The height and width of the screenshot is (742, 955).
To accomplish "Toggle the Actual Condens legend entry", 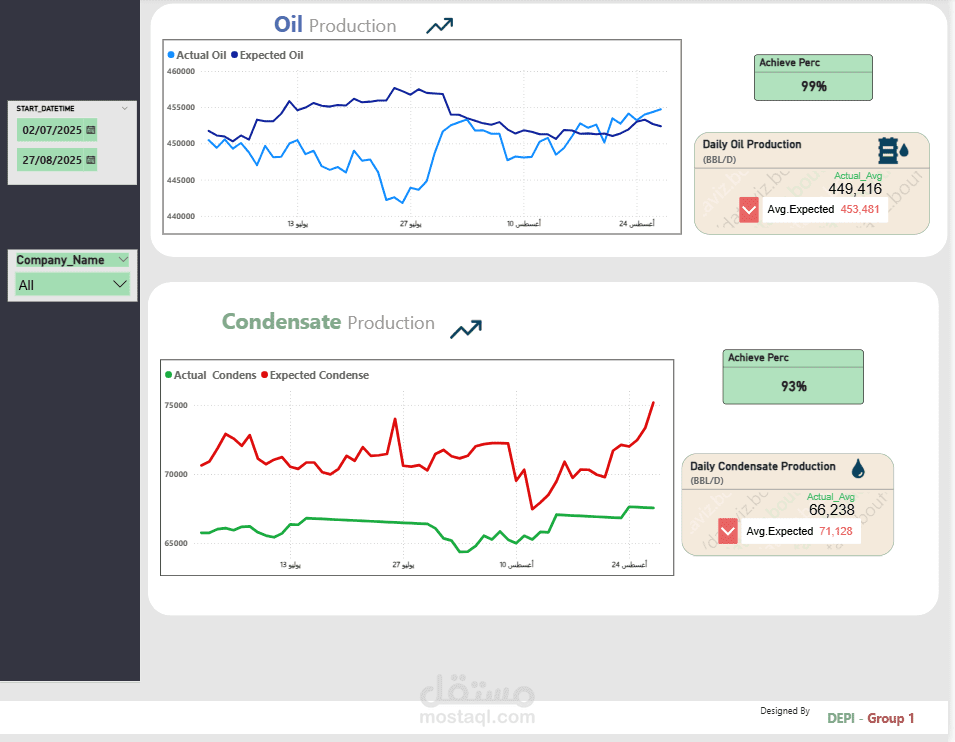I will pyautogui.click(x=212, y=375).
